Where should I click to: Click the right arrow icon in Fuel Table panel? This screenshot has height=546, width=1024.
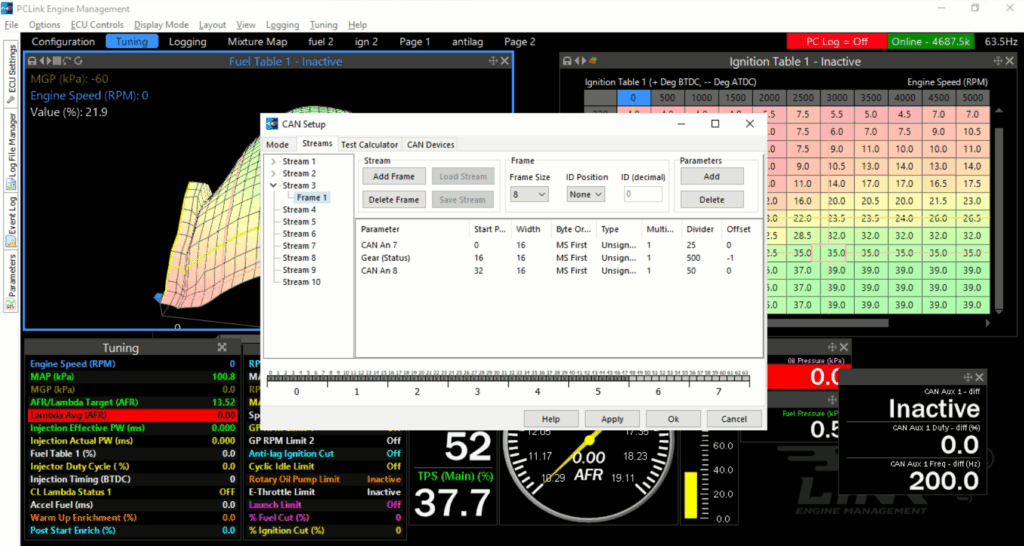tap(49, 61)
